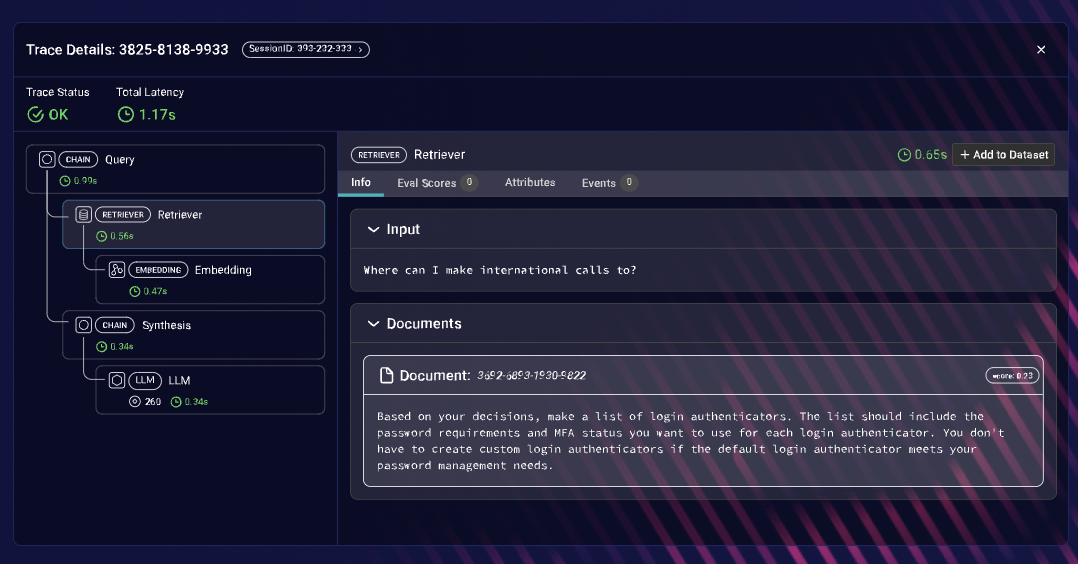Click the Document file icon
This screenshot has width=1078, height=564.
386,375
